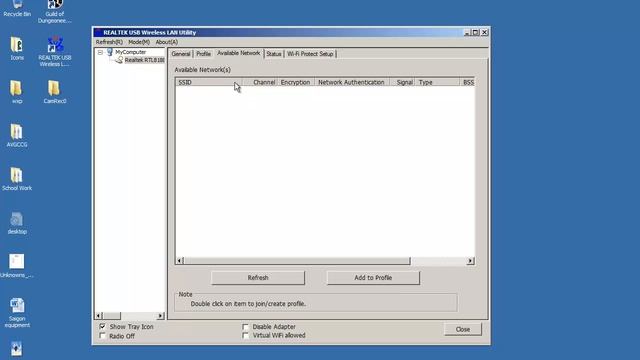Sort by Network Authentication column header
The image size is (640, 360).
352,82
